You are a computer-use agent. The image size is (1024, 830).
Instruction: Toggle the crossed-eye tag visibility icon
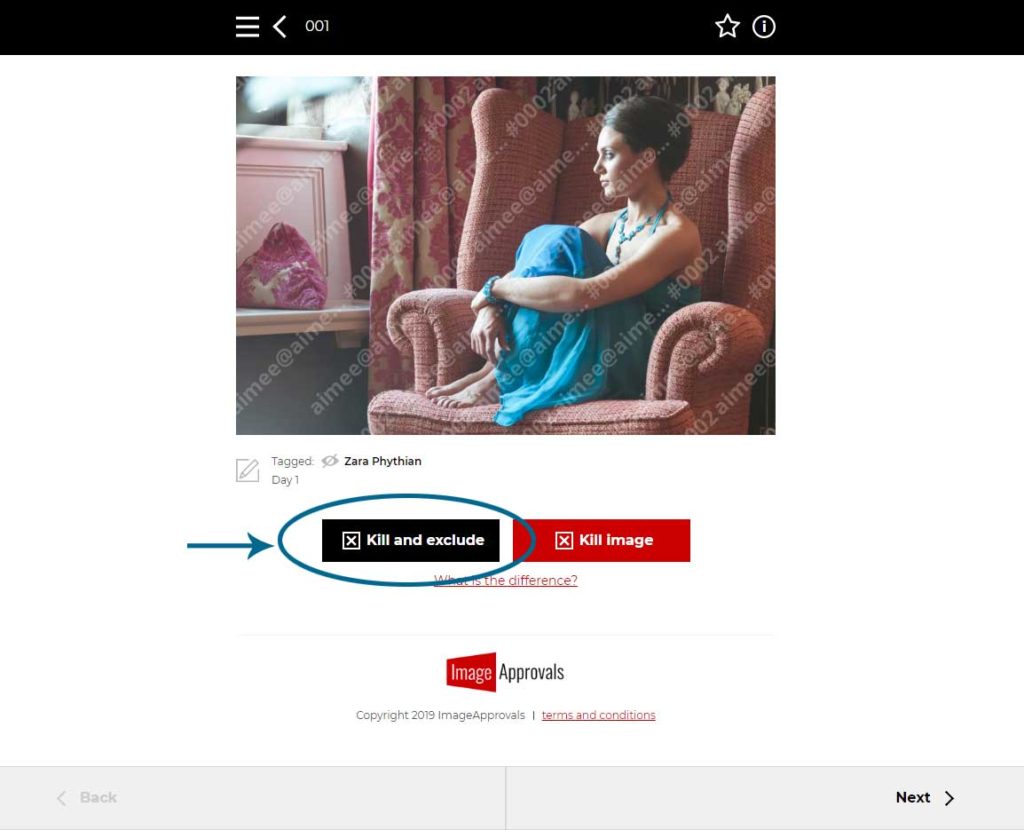(330, 461)
